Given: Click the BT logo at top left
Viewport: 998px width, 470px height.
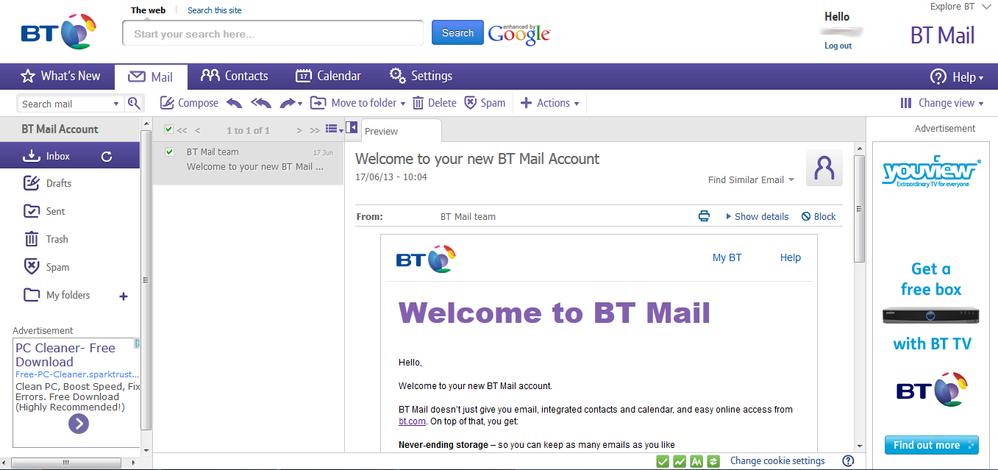Looking at the screenshot, I should click(59, 31).
